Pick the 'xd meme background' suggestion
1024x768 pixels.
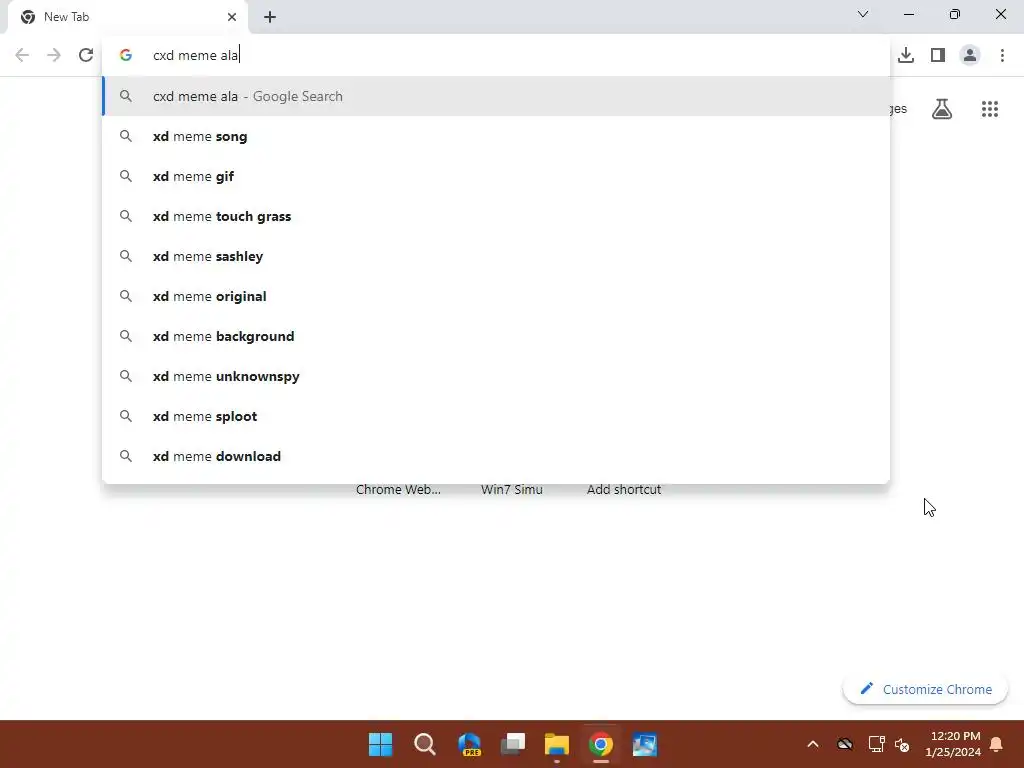[496, 336]
